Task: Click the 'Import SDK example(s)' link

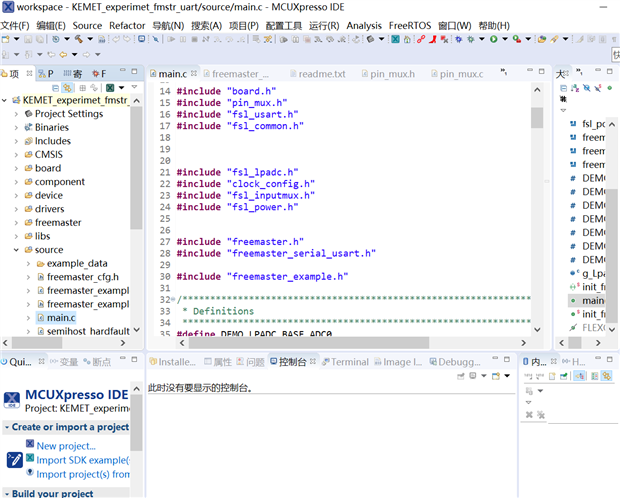Action: 83,460
